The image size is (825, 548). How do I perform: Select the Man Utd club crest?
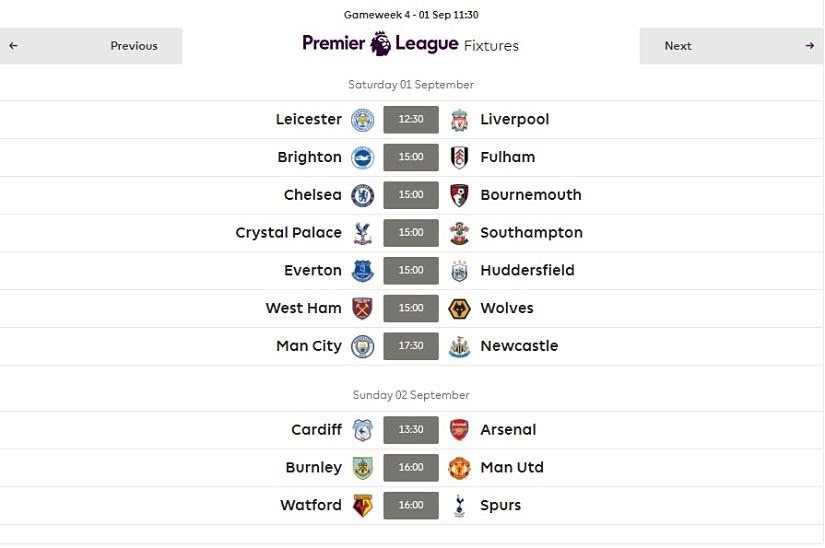(459, 467)
